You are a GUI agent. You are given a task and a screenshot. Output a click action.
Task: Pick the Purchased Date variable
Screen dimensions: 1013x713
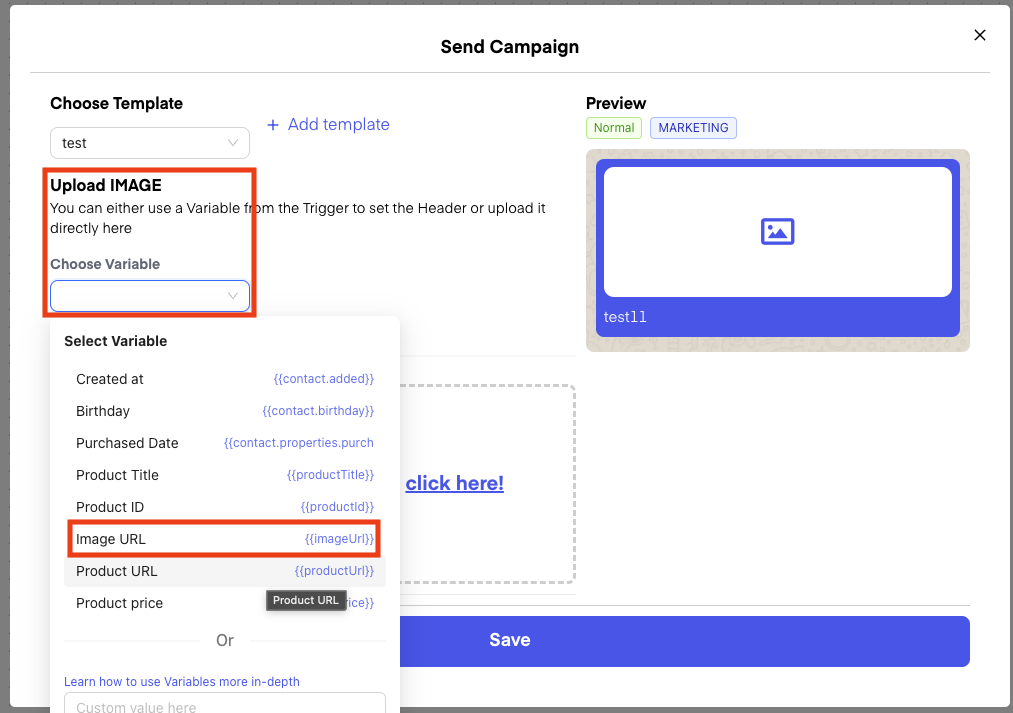click(224, 443)
